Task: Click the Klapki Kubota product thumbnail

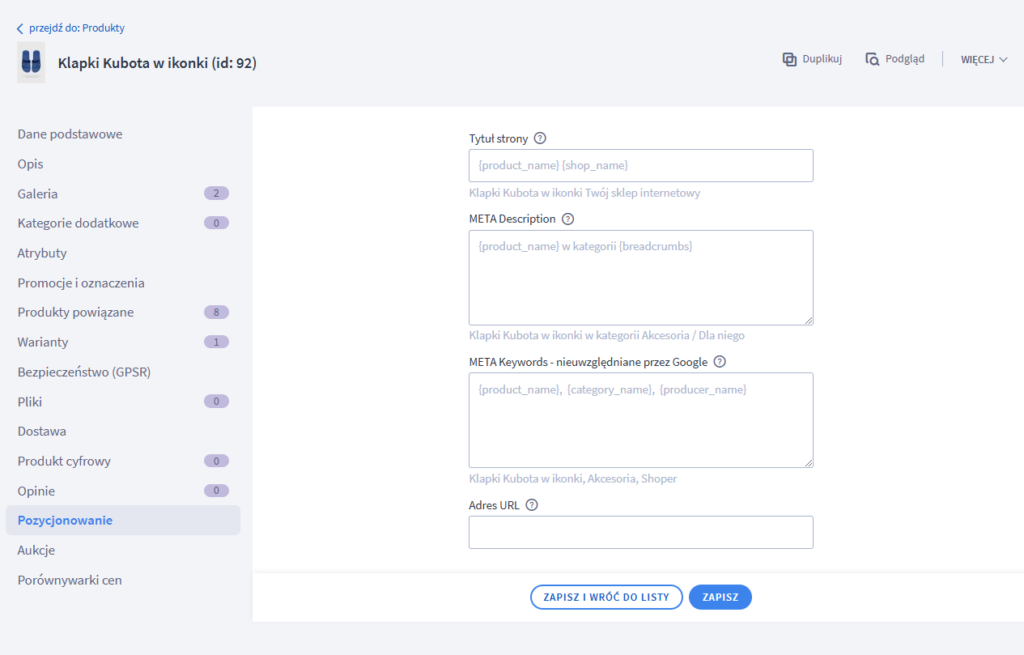Action: [31, 63]
